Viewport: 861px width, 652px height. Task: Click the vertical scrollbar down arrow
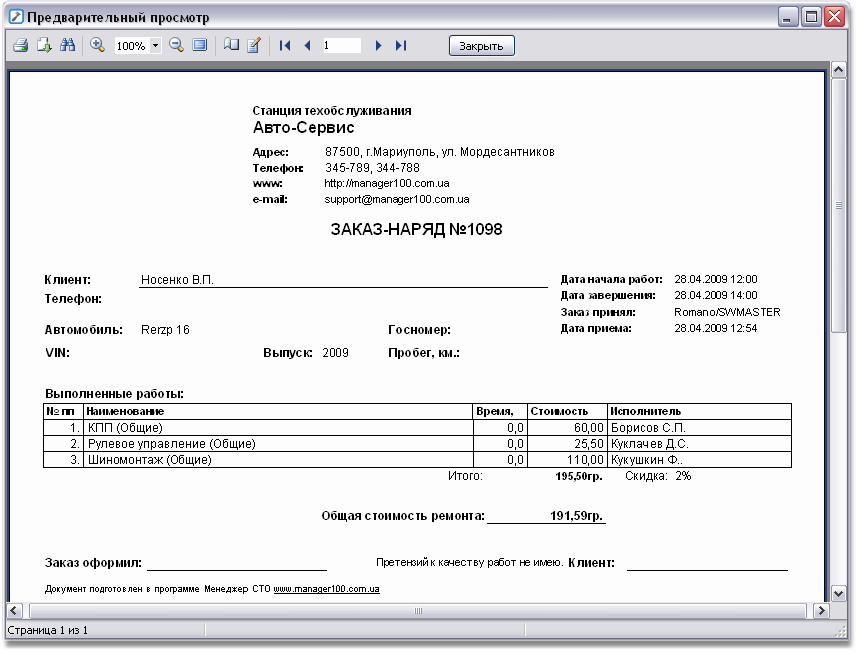click(x=838, y=593)
